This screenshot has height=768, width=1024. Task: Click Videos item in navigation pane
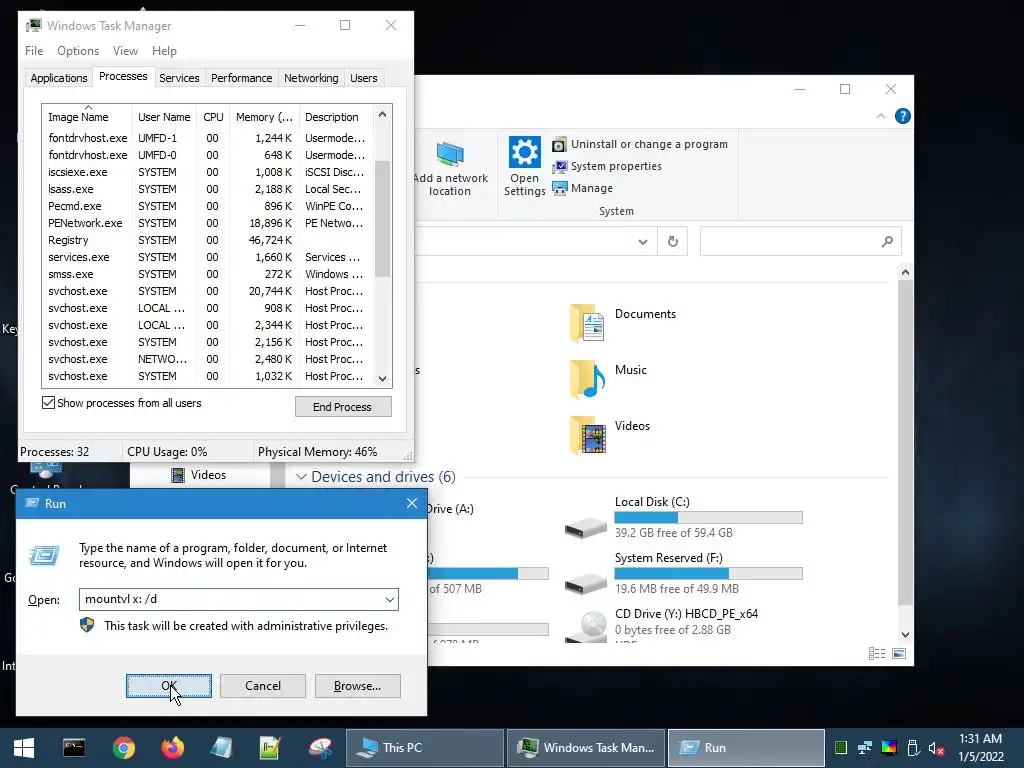click(x=199, y=475)
